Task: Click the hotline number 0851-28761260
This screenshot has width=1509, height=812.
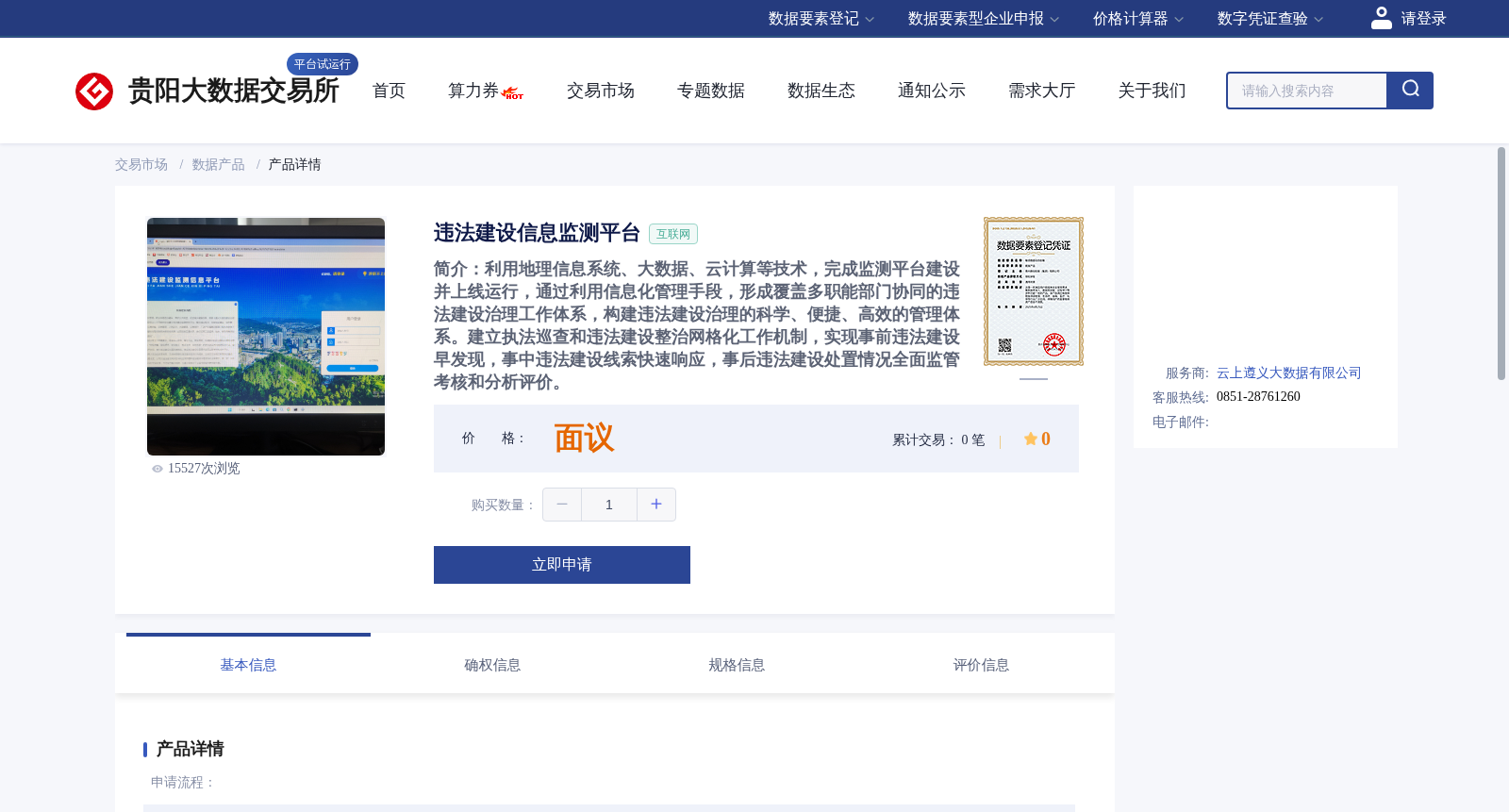Action: (1258, 397)
